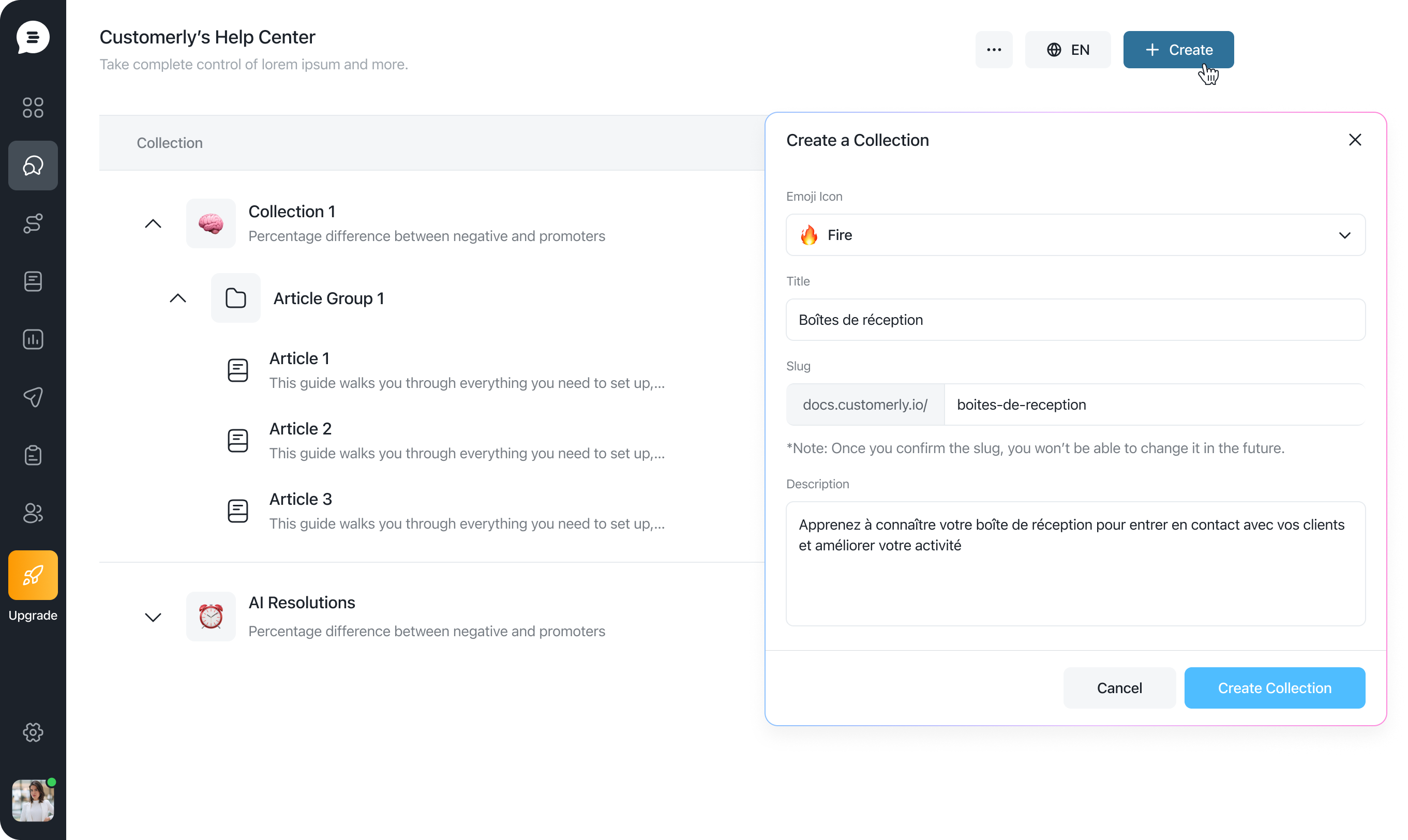Click the docs.customerly.io/ slug prefix

point(865,404)
